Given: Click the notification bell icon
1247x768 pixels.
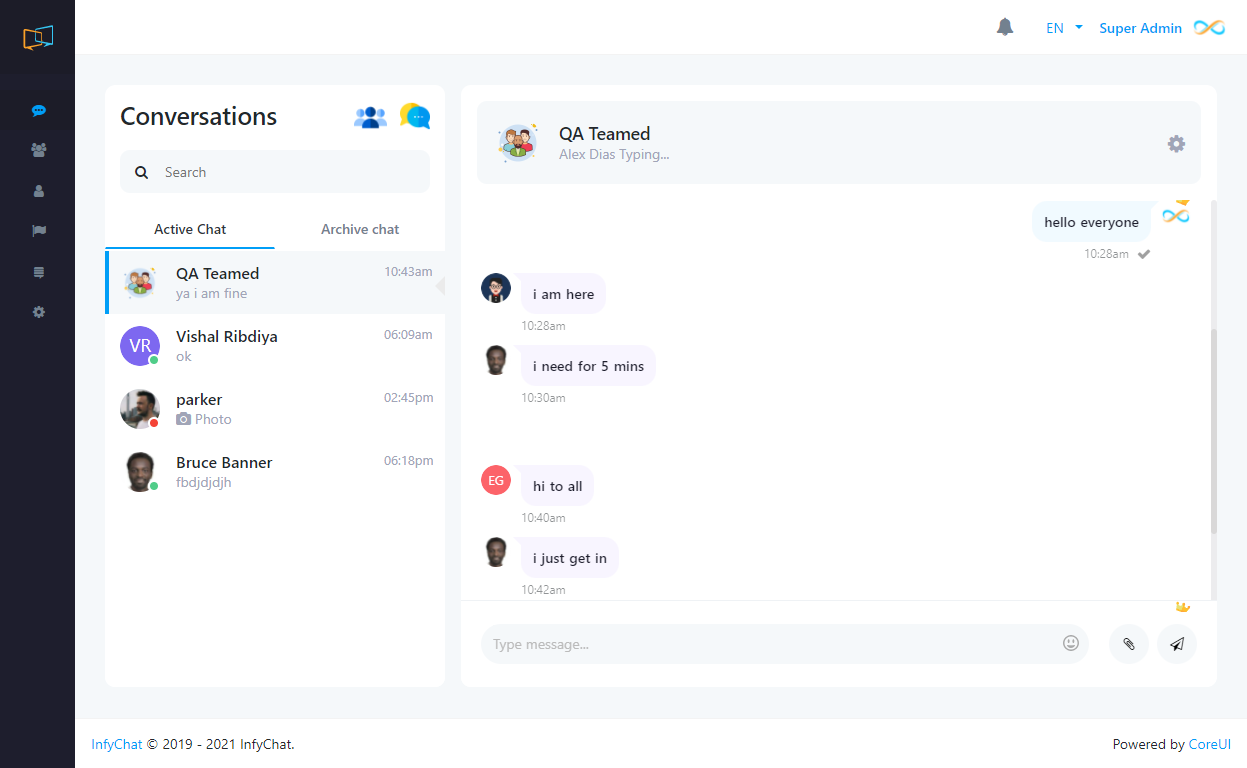Looking at the screenshot, I should [1005, 28].
